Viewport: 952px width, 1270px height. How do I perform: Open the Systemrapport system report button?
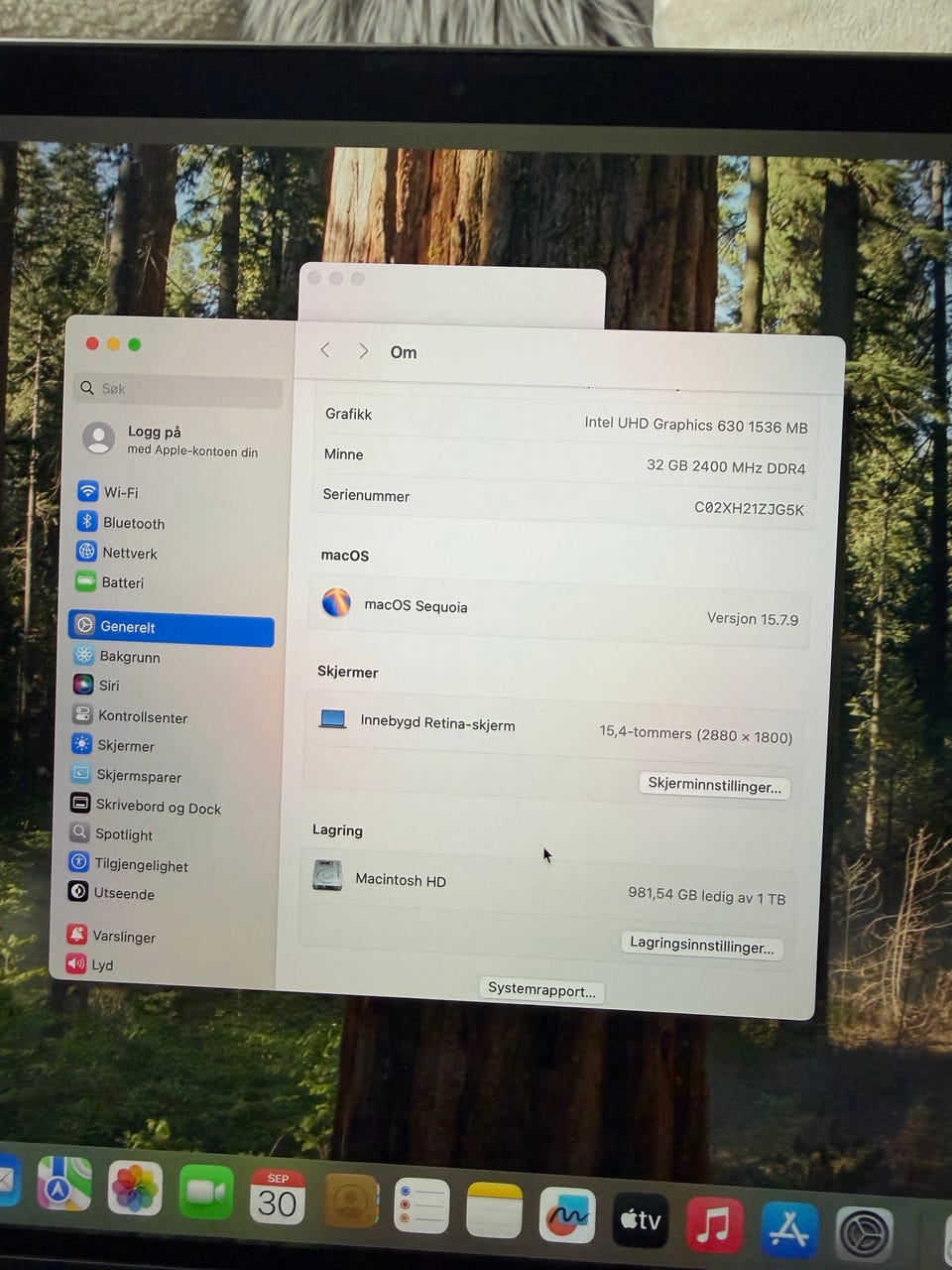pyautogui.click(x=541, y=990)
